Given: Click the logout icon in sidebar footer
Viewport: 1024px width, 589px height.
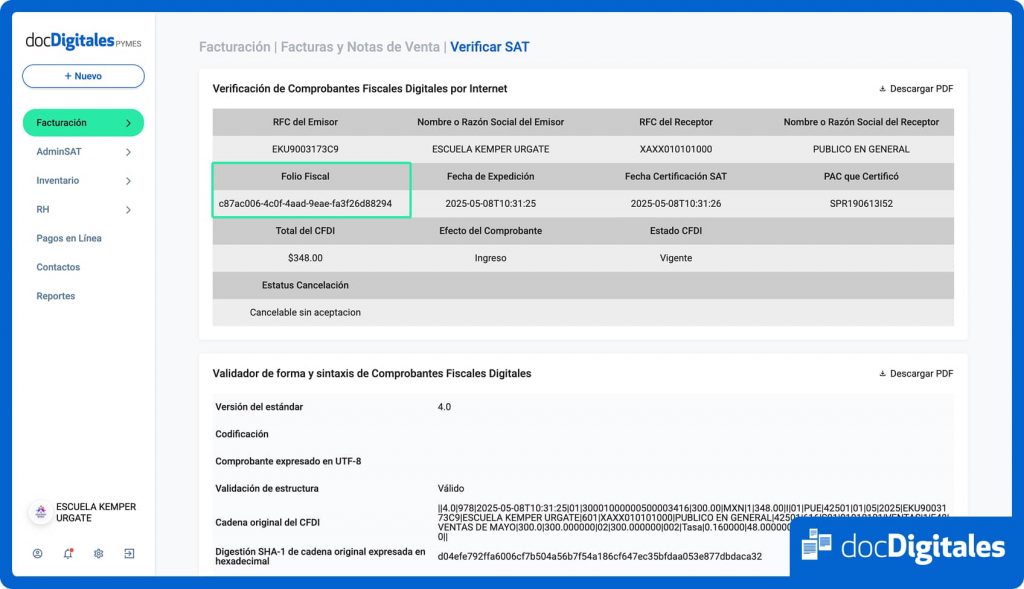Looking at the screenshot, I should 129,554.
